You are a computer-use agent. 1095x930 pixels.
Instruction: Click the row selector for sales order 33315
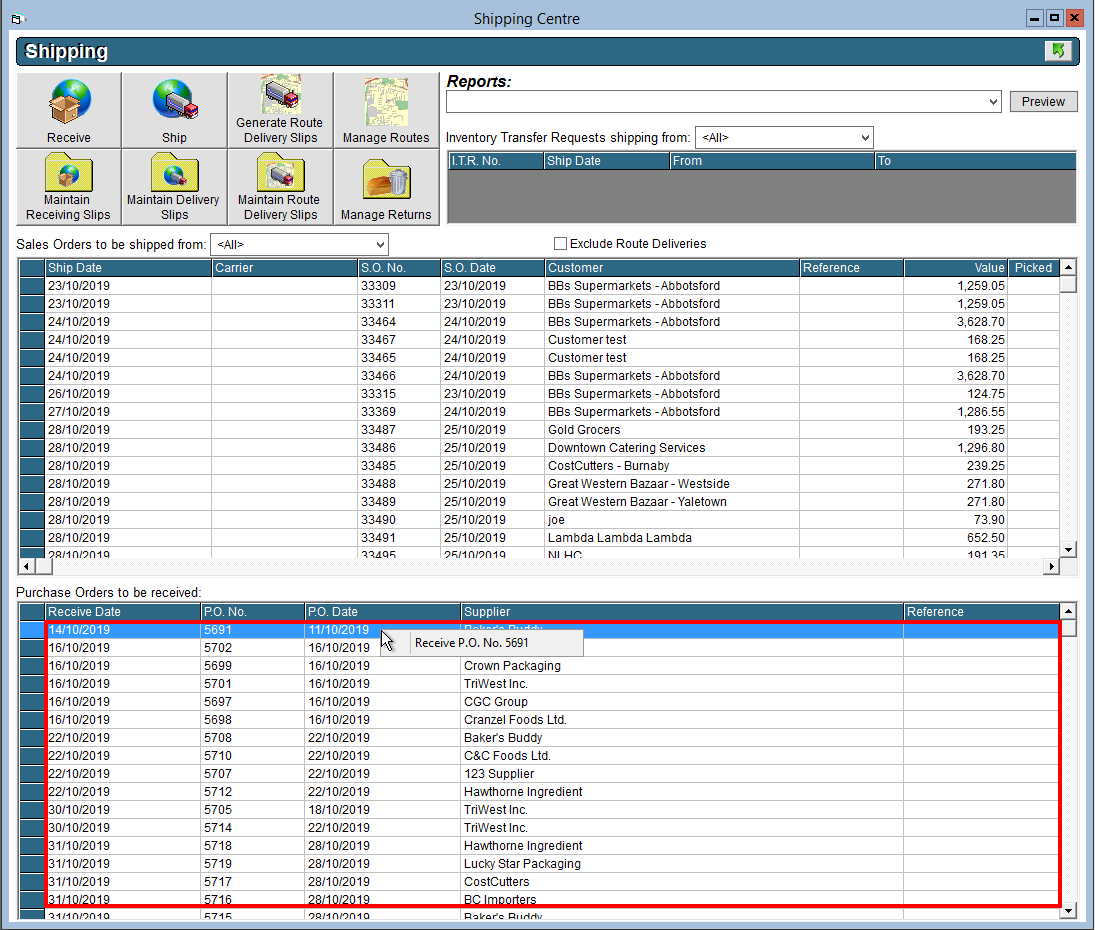tap(31, 394)
